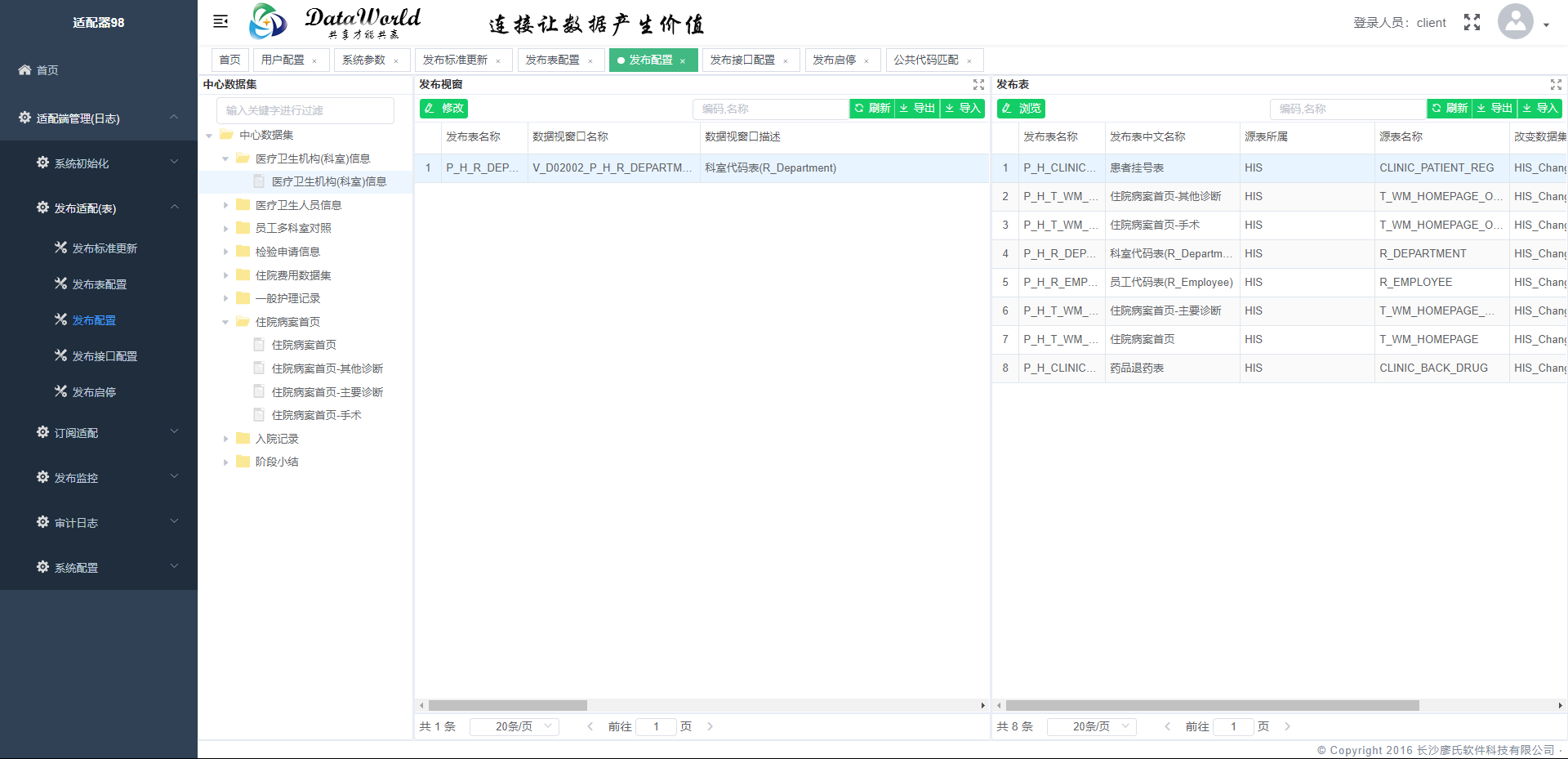Maximize the 发布视窗 panel
The image size is (1568, 759).
tap(978, 84)
